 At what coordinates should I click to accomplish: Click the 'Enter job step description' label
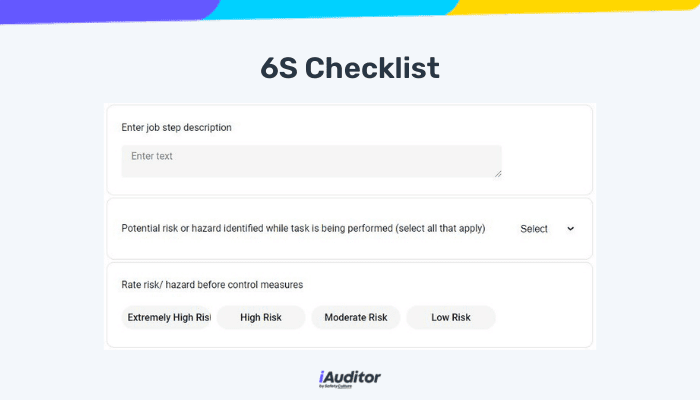coord(176,127)
